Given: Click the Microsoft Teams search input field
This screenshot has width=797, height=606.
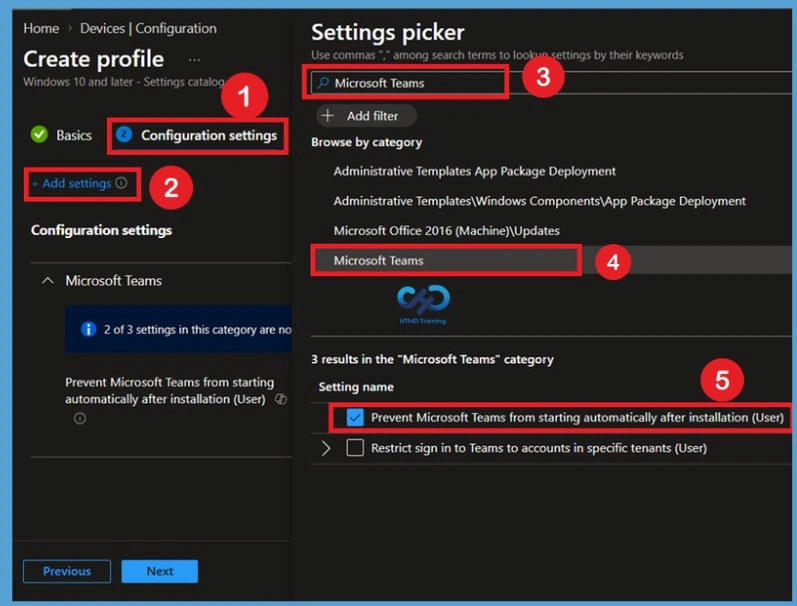Looking at the screenshot, I should pyautogui.click(x=551, y=82).
